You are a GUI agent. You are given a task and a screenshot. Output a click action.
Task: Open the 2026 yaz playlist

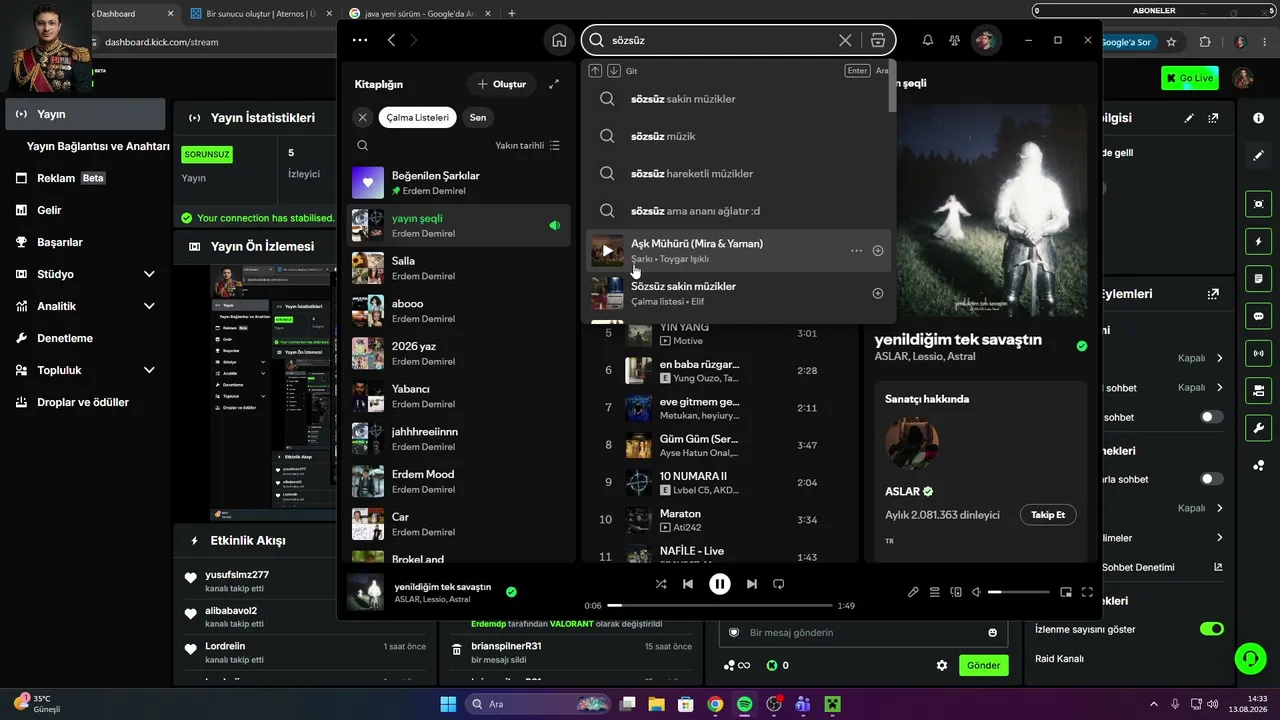(458, 353)
